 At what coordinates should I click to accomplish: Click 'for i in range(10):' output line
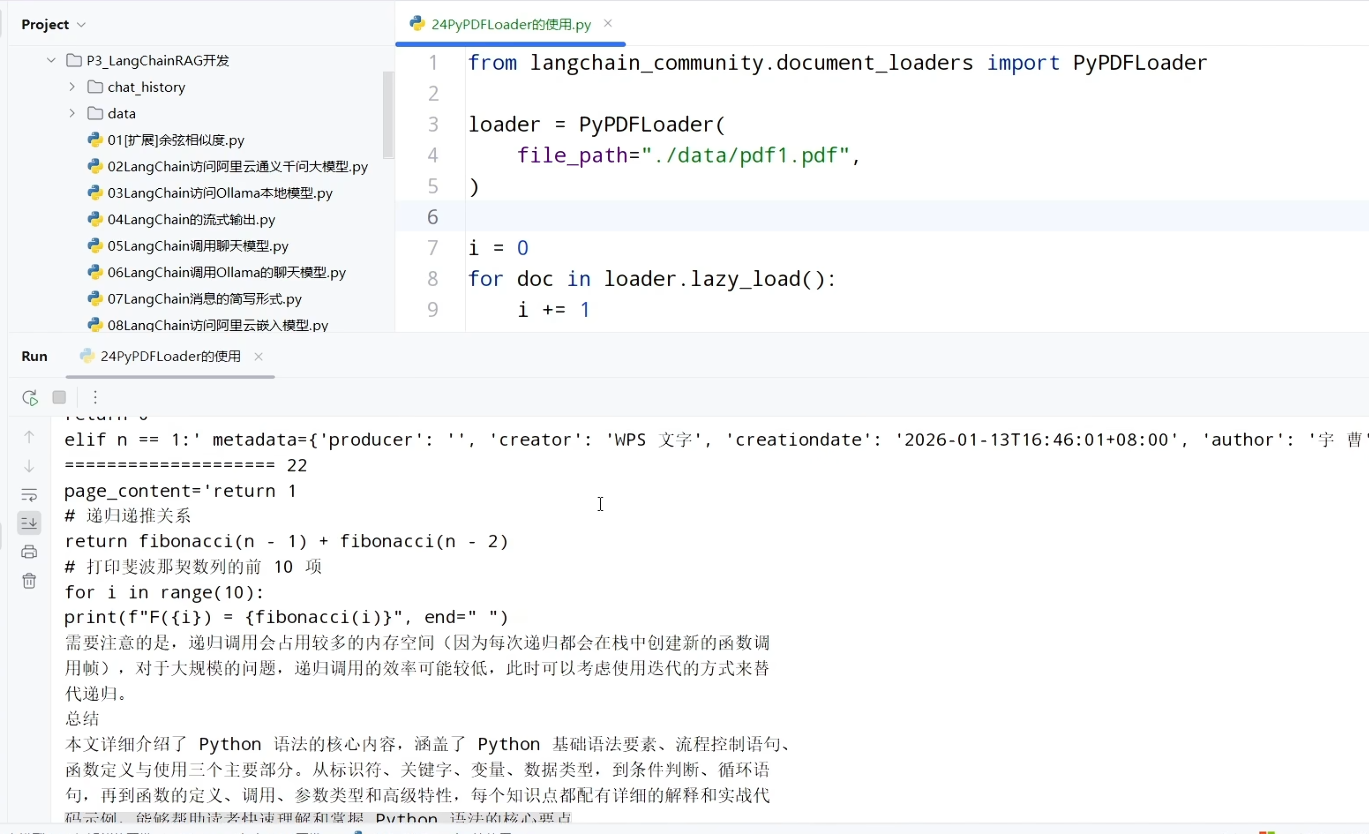165,592
